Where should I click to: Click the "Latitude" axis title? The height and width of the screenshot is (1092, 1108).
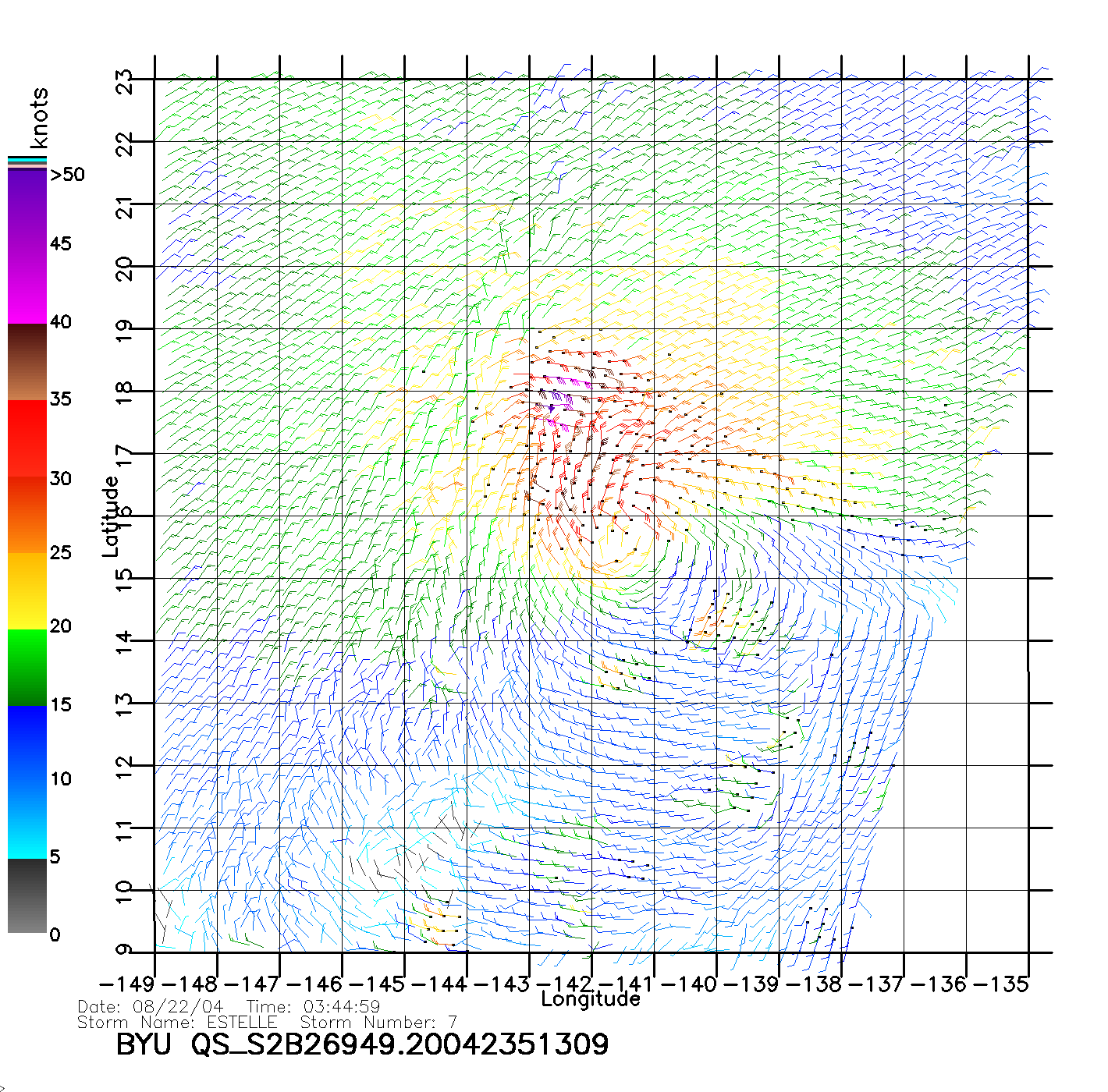[x=111, y=516]
